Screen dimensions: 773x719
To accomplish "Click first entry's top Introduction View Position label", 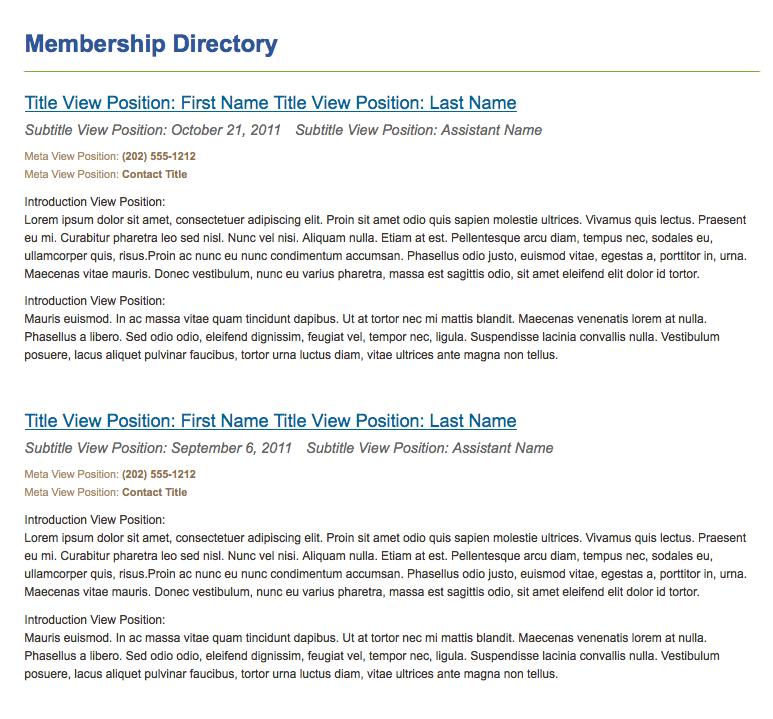I will [x=95, y=202].
